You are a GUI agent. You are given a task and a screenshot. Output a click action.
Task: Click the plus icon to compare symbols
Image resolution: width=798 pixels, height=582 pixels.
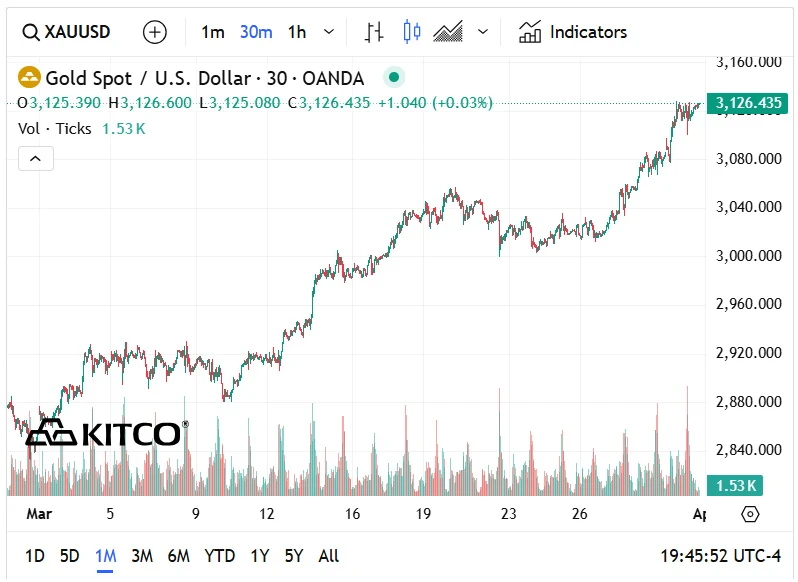point(155,32)
